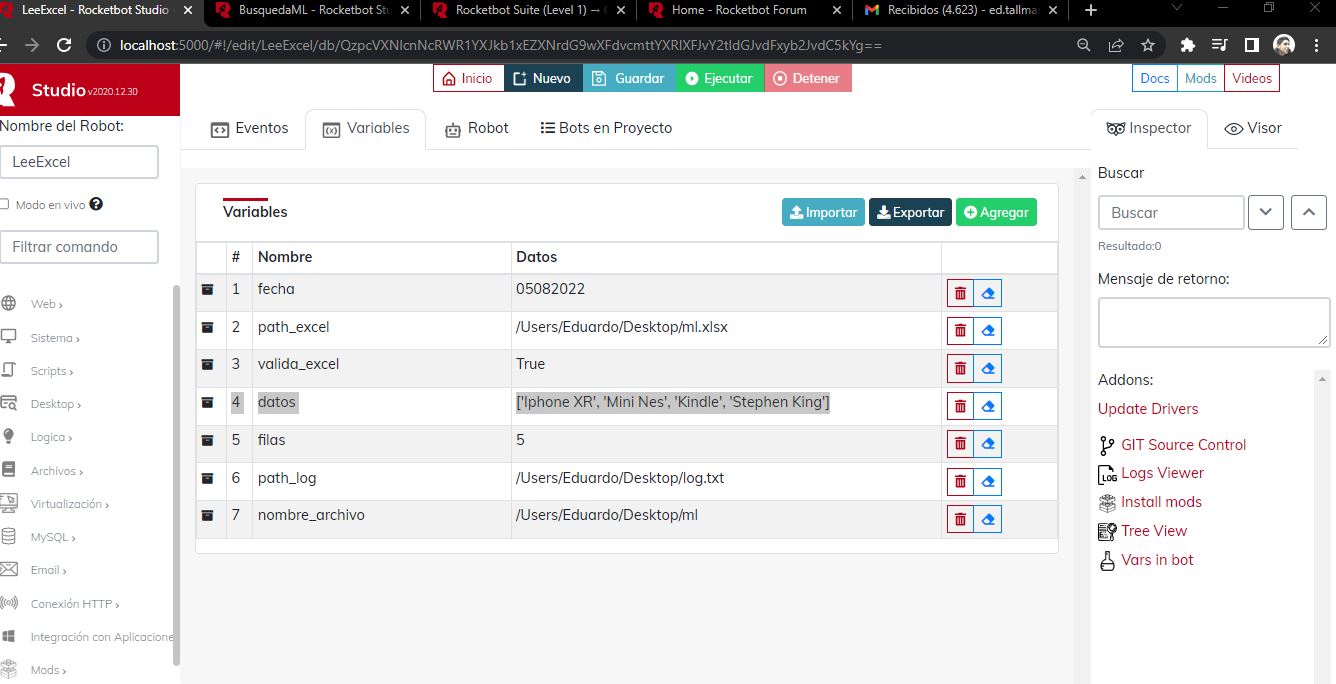The image size is (1336, 684).
Task: Delete the fecha variable with its trash icon
Action: (x=959, y=292)
